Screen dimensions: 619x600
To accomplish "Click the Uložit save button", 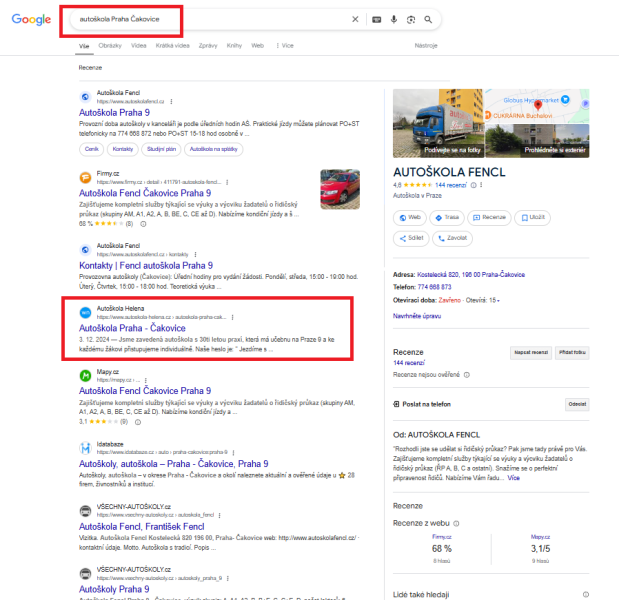I will click(x=533, y=218).
